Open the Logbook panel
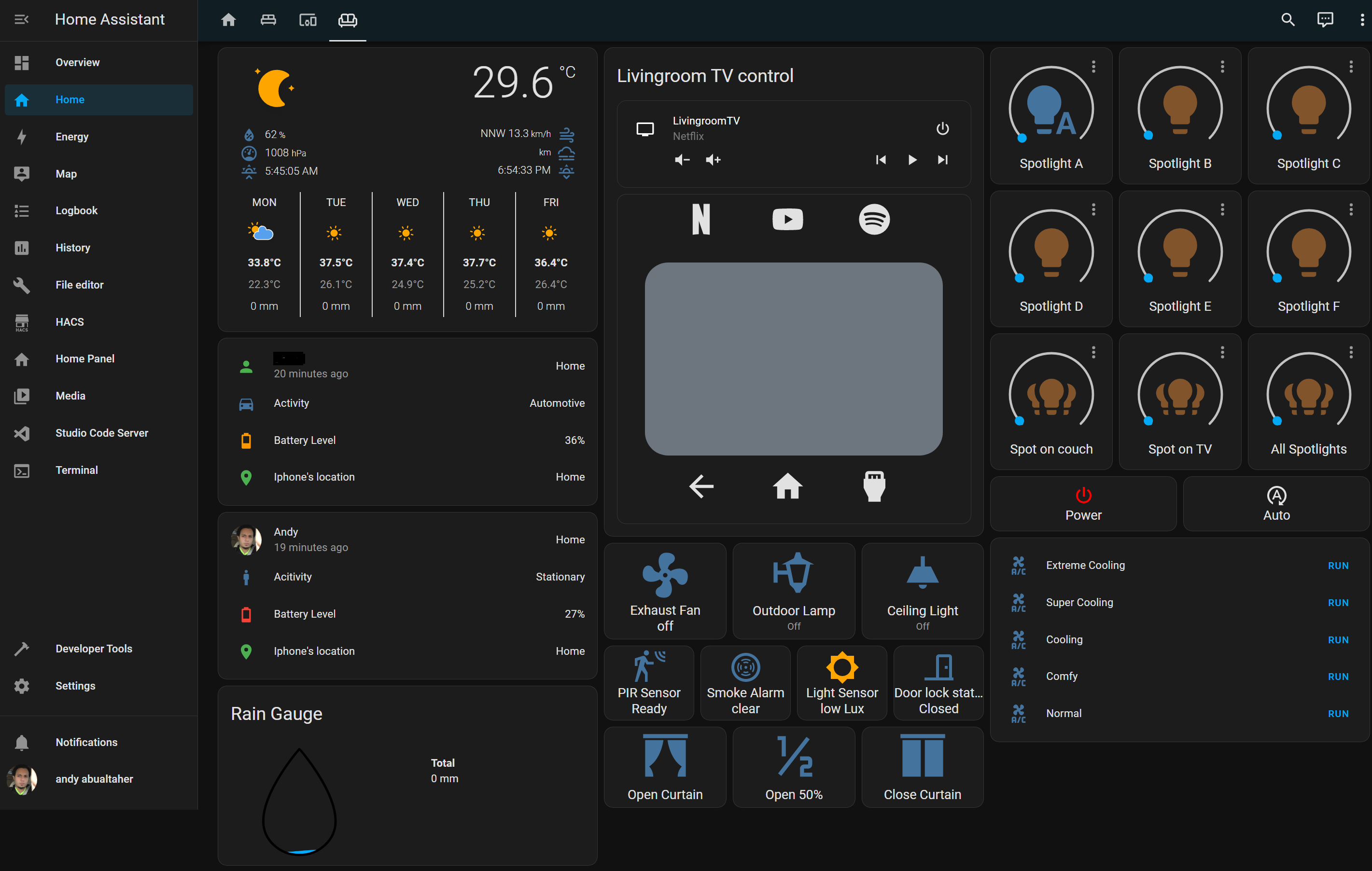 (98, 211)
